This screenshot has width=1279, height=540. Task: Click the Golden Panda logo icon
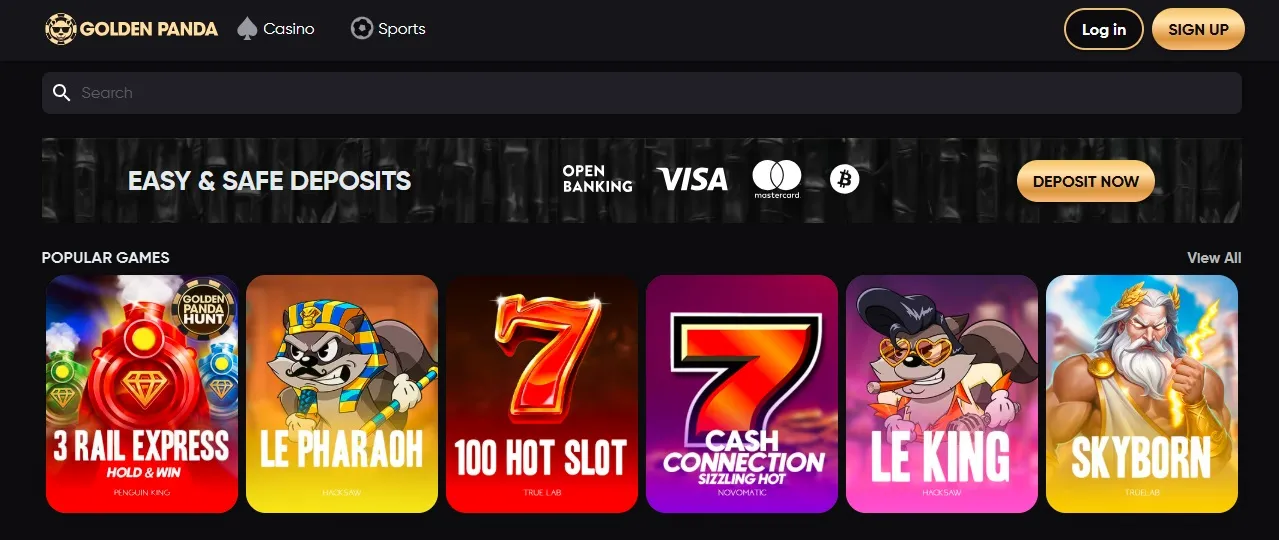pos(61,29)
